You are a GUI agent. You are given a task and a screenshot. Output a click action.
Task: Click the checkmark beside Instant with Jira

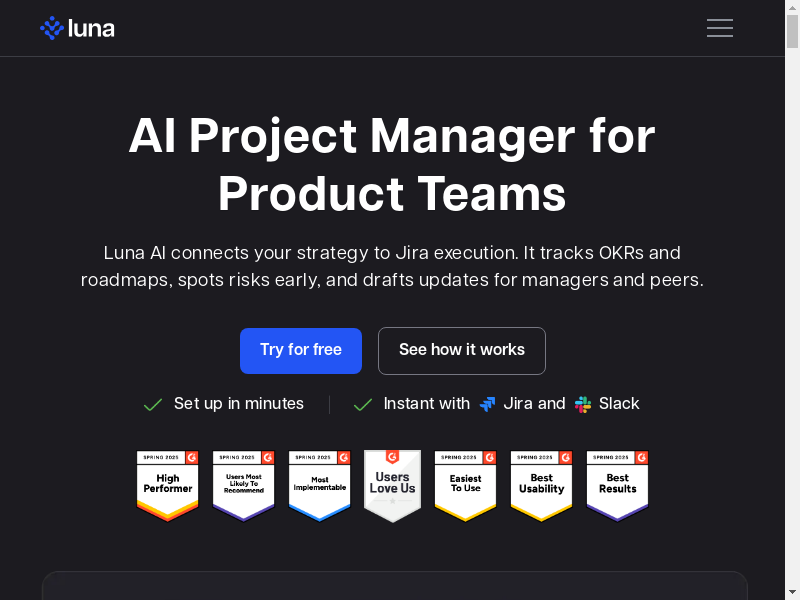pyautogui.click(x=363, y=404)
